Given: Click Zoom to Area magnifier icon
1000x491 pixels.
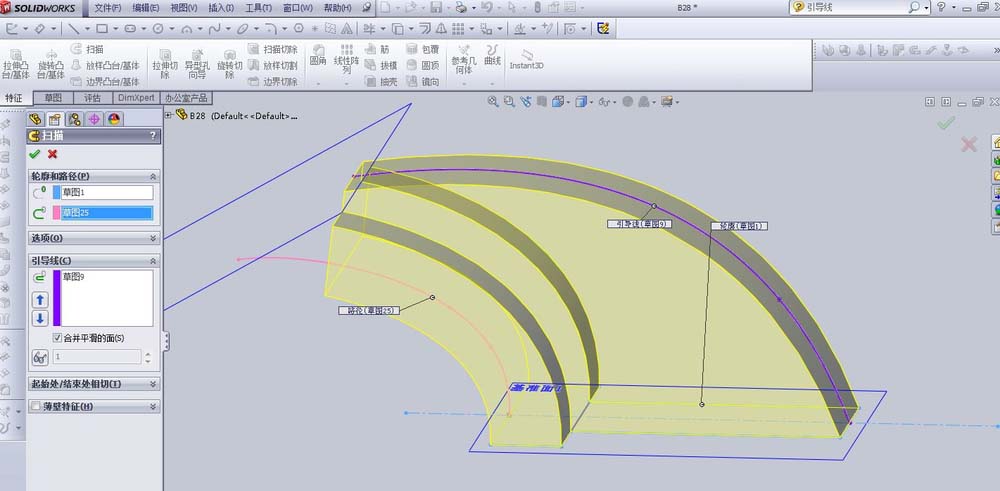Looking at the screenshot, I should click(509, 101).
